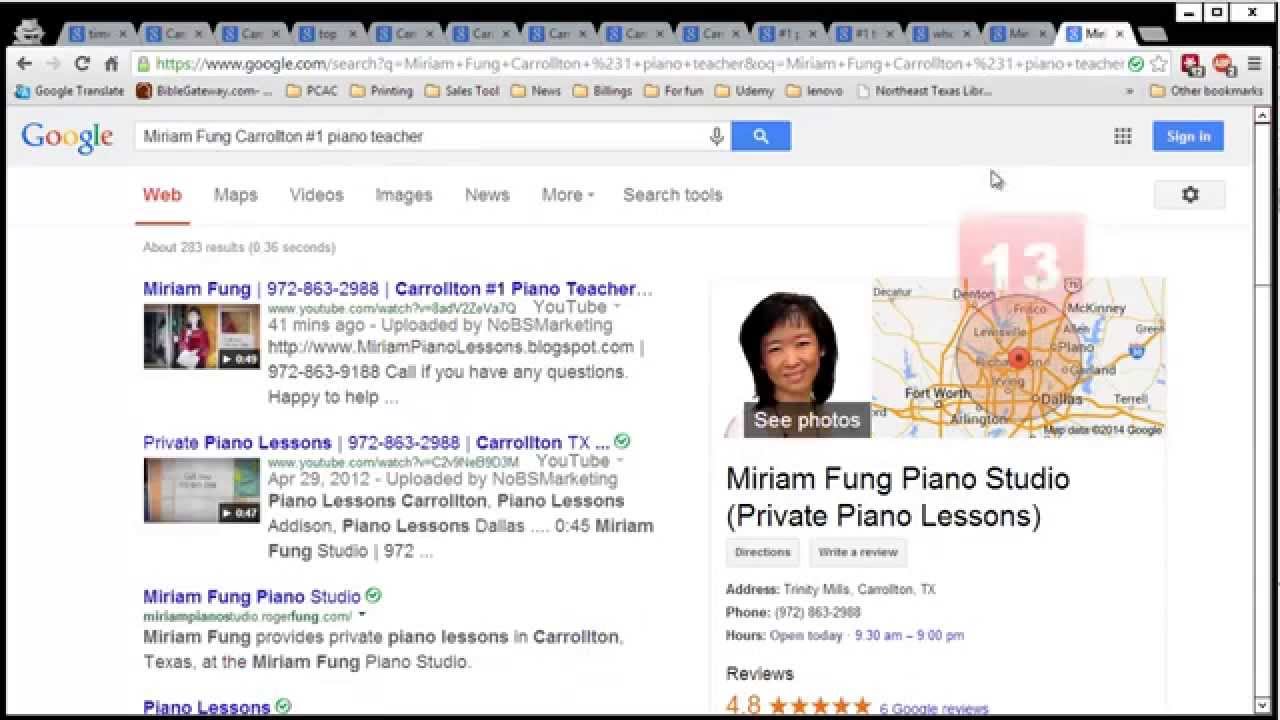Click the second red extension icon

click(1224, 64)
